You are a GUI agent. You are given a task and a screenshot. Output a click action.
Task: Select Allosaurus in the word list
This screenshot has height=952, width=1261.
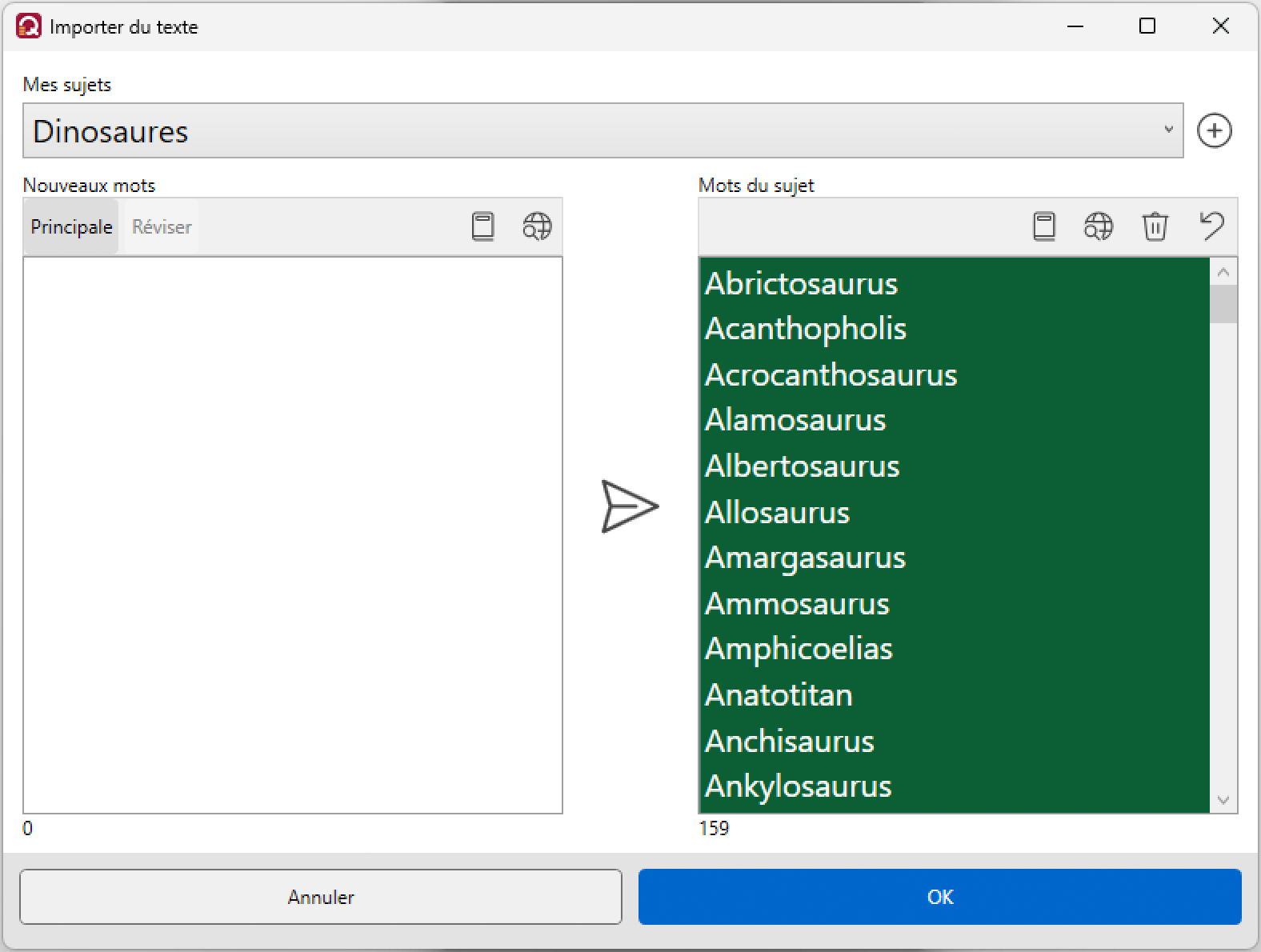coord(954,512)
